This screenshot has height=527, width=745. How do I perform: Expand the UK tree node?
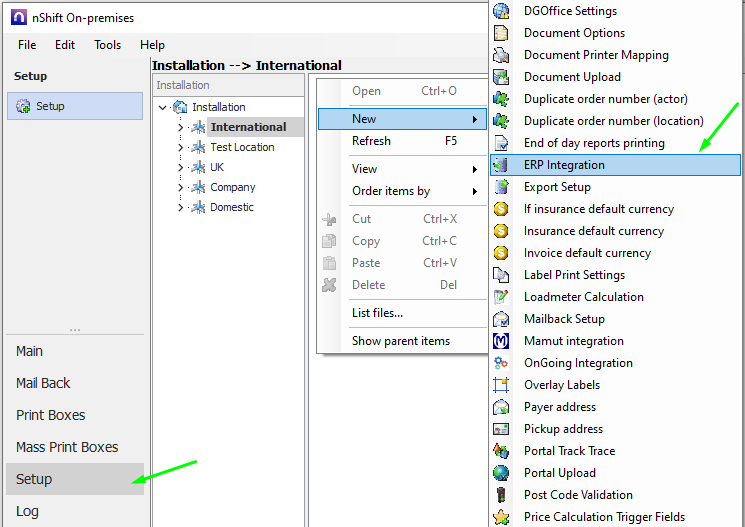pos(181,167)
